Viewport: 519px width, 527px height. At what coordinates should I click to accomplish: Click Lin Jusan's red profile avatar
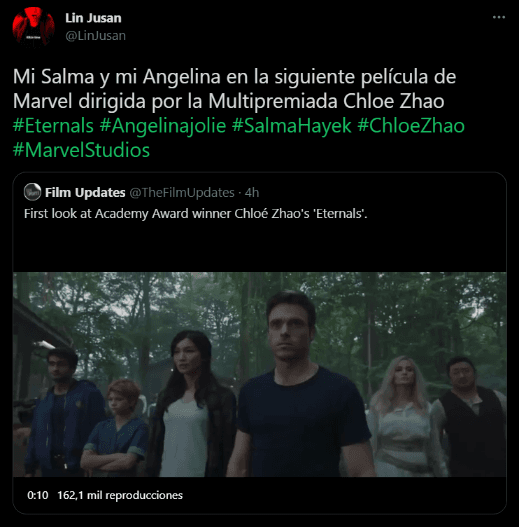pyautogui.click(x=33, y=27)
